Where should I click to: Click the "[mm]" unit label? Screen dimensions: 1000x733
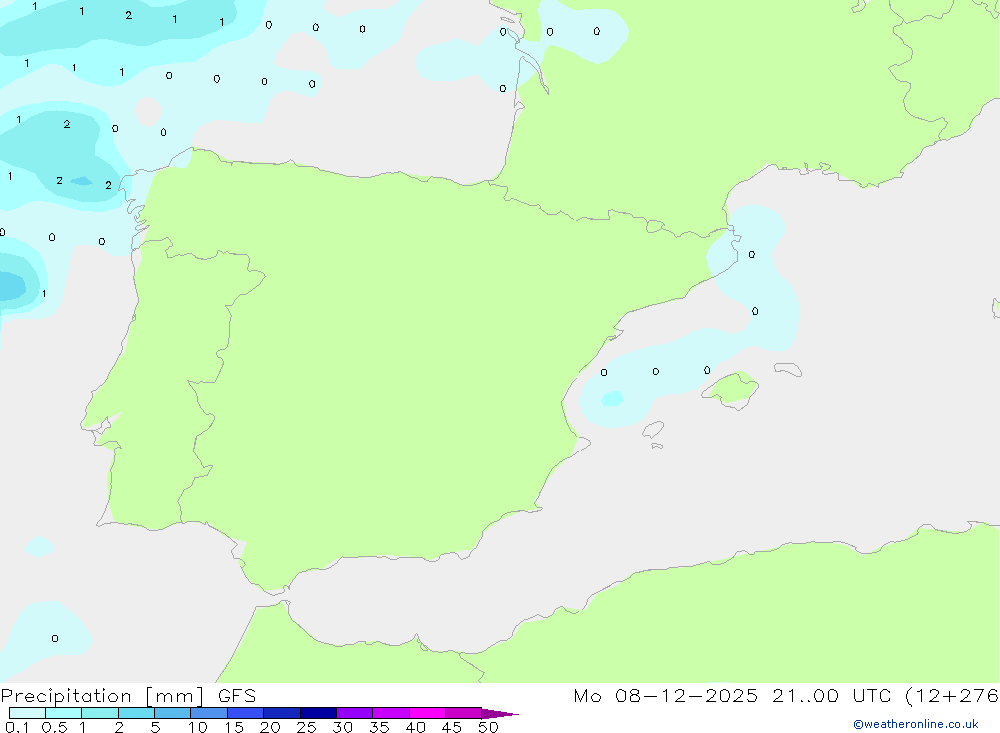(175, 696)
